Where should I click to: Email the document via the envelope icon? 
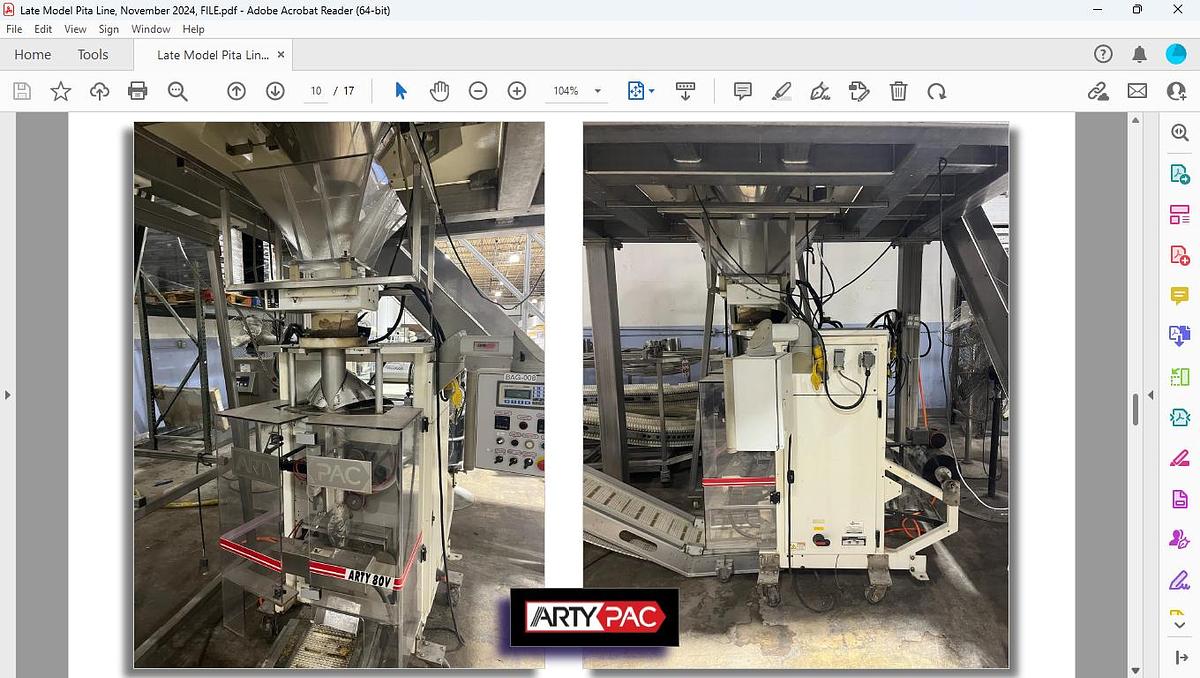pyautogui.click(x=1136, y=91)
